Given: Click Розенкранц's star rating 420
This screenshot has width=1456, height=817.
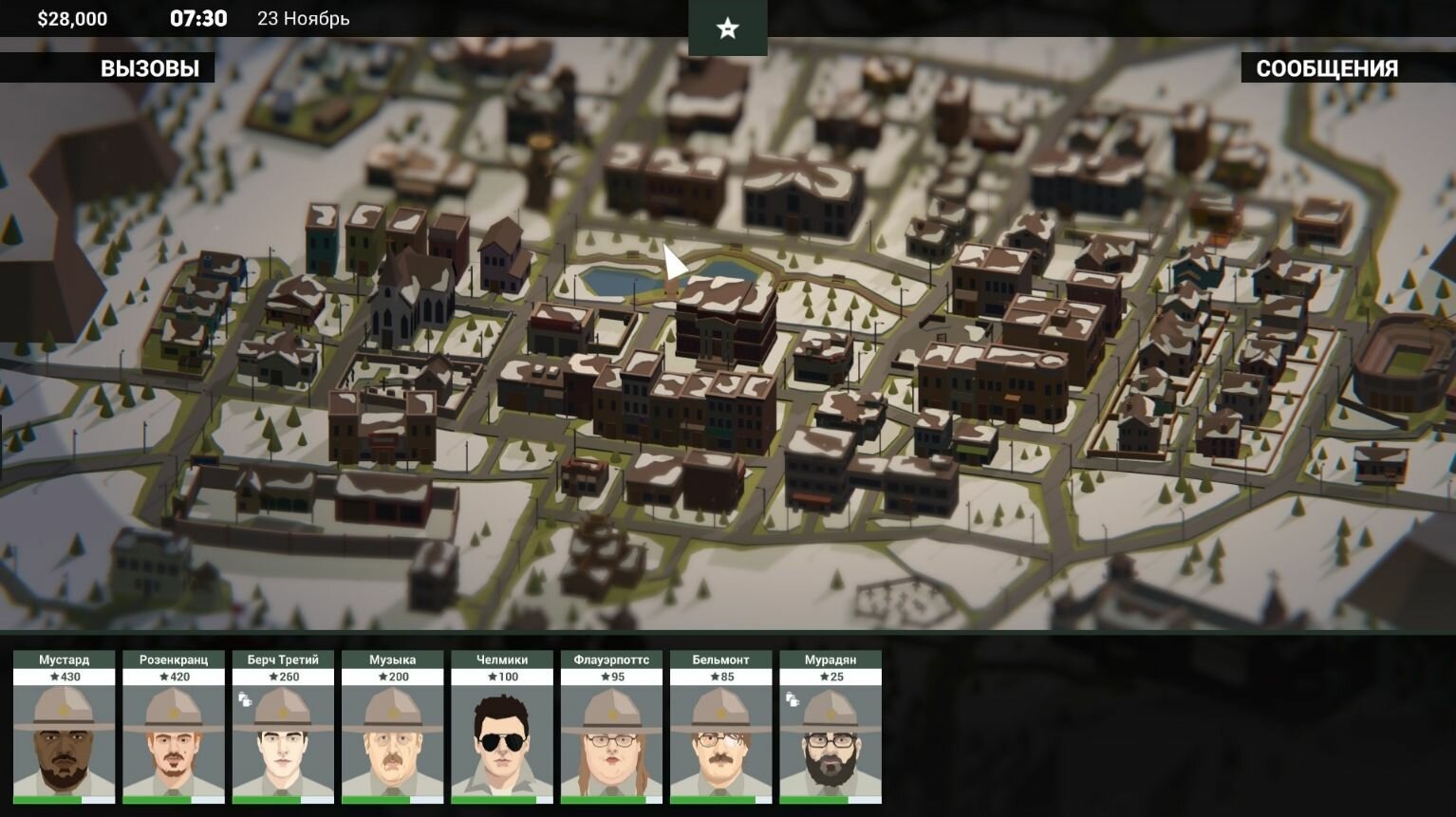Looking at the screenshot, I should 174,677.
